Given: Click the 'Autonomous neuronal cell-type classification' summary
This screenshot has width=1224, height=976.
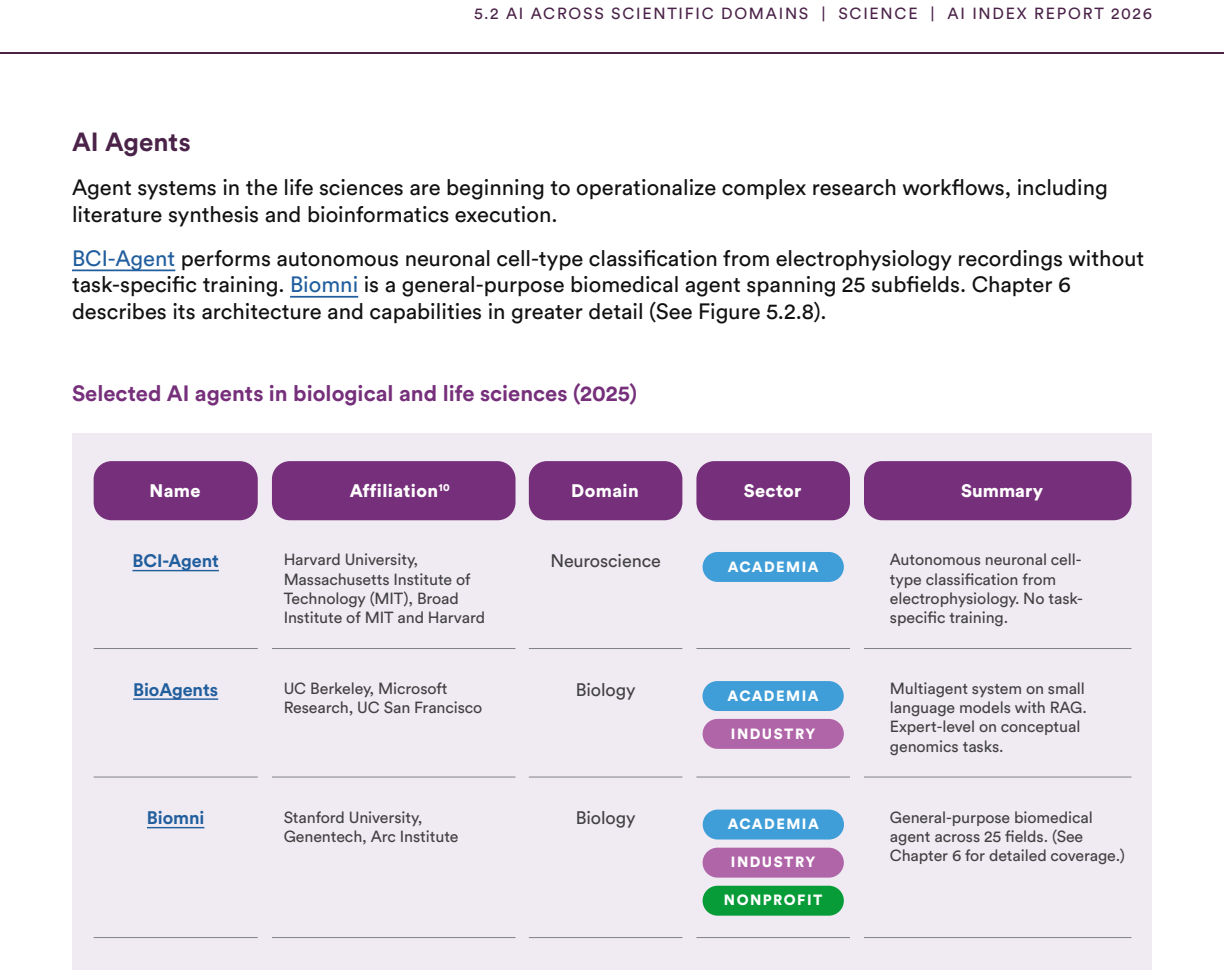Looking at the screenshot, I should click(986, 589).
